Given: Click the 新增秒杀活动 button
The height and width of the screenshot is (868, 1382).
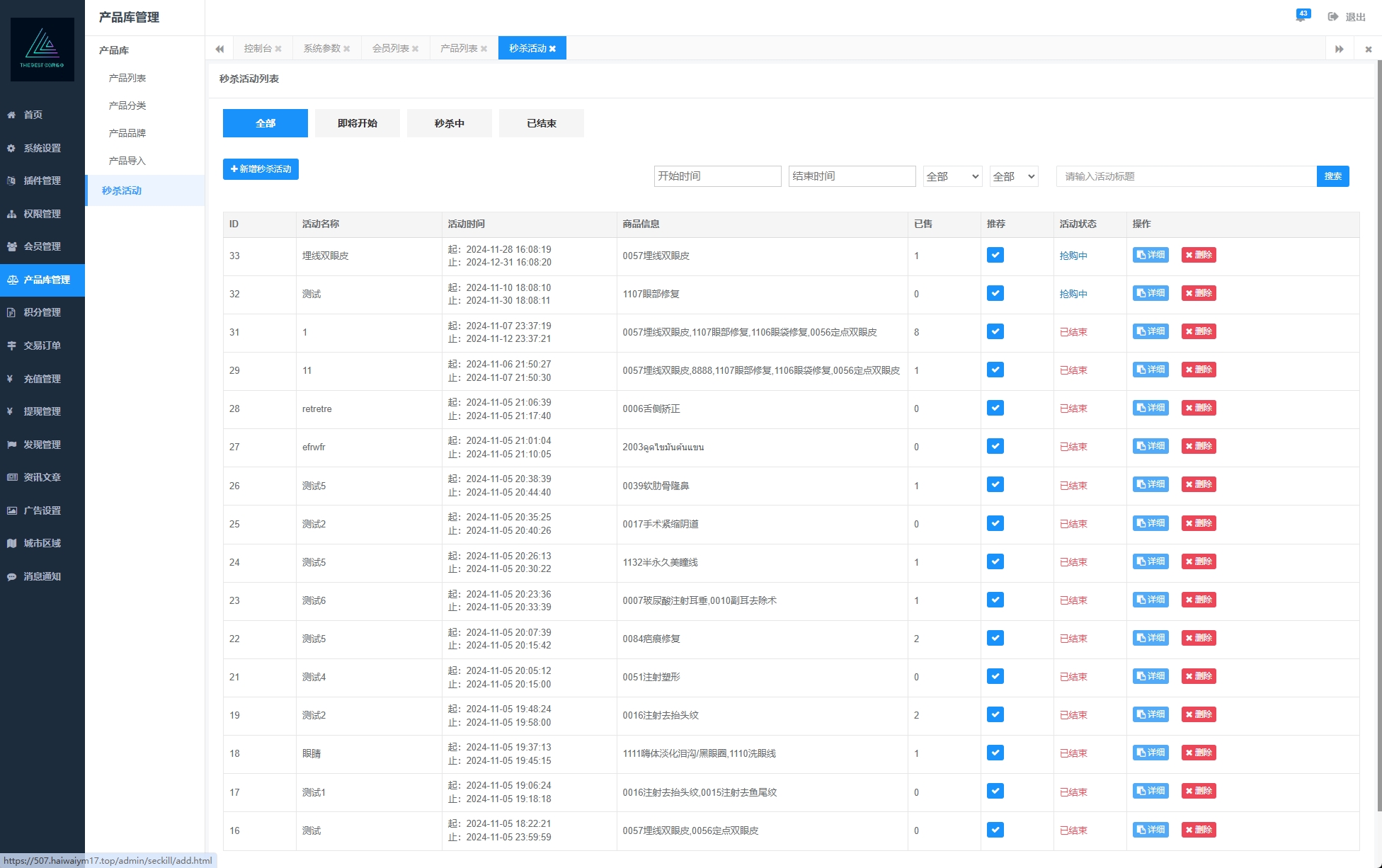Looking at the screenshot, I should point(259,169).
